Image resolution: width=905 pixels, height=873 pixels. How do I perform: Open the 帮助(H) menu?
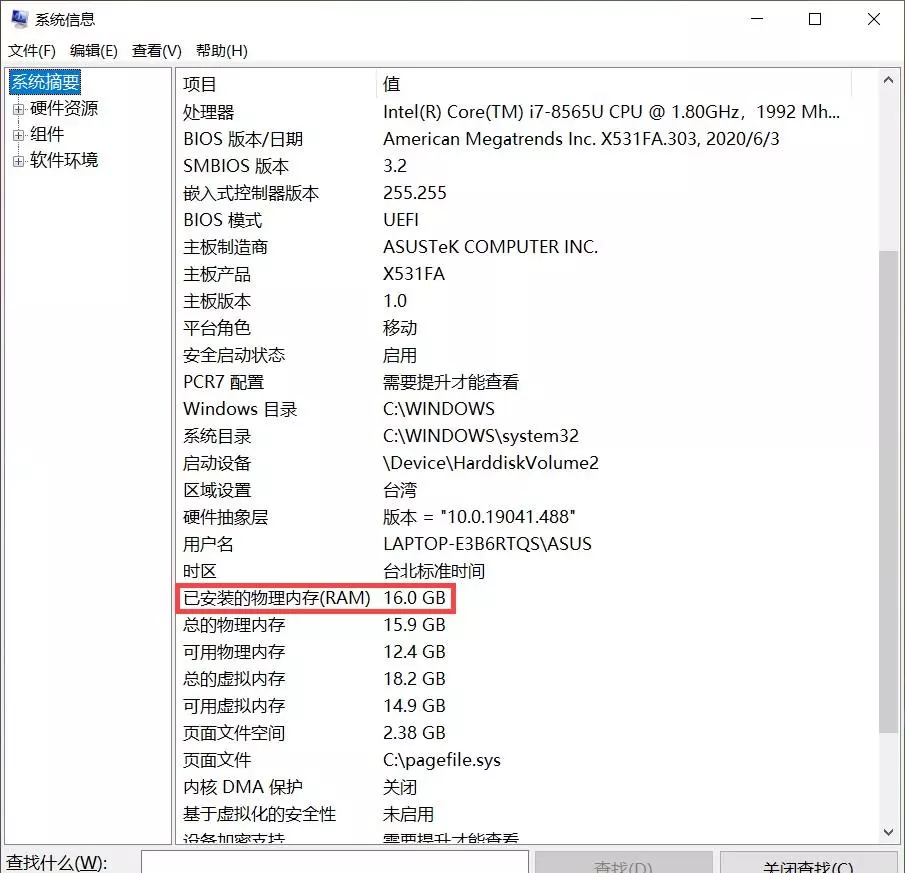click(222, 51)
